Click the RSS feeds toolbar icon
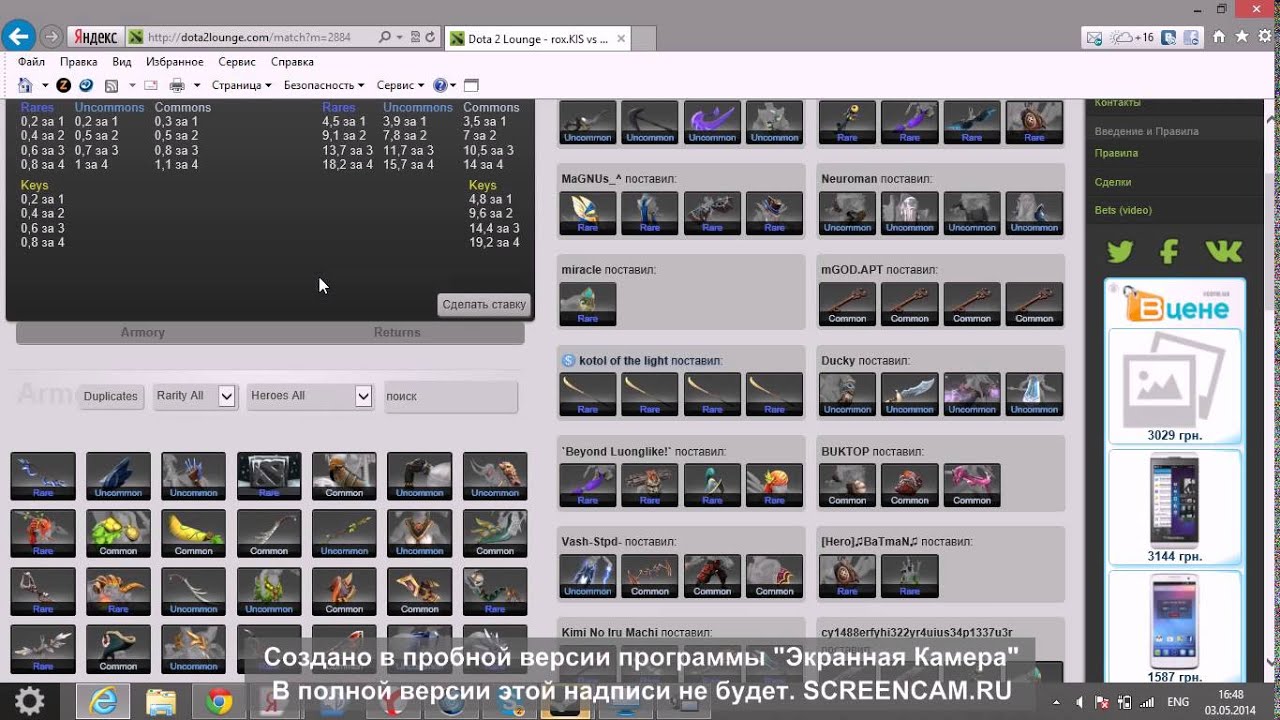 coord(112,85)
